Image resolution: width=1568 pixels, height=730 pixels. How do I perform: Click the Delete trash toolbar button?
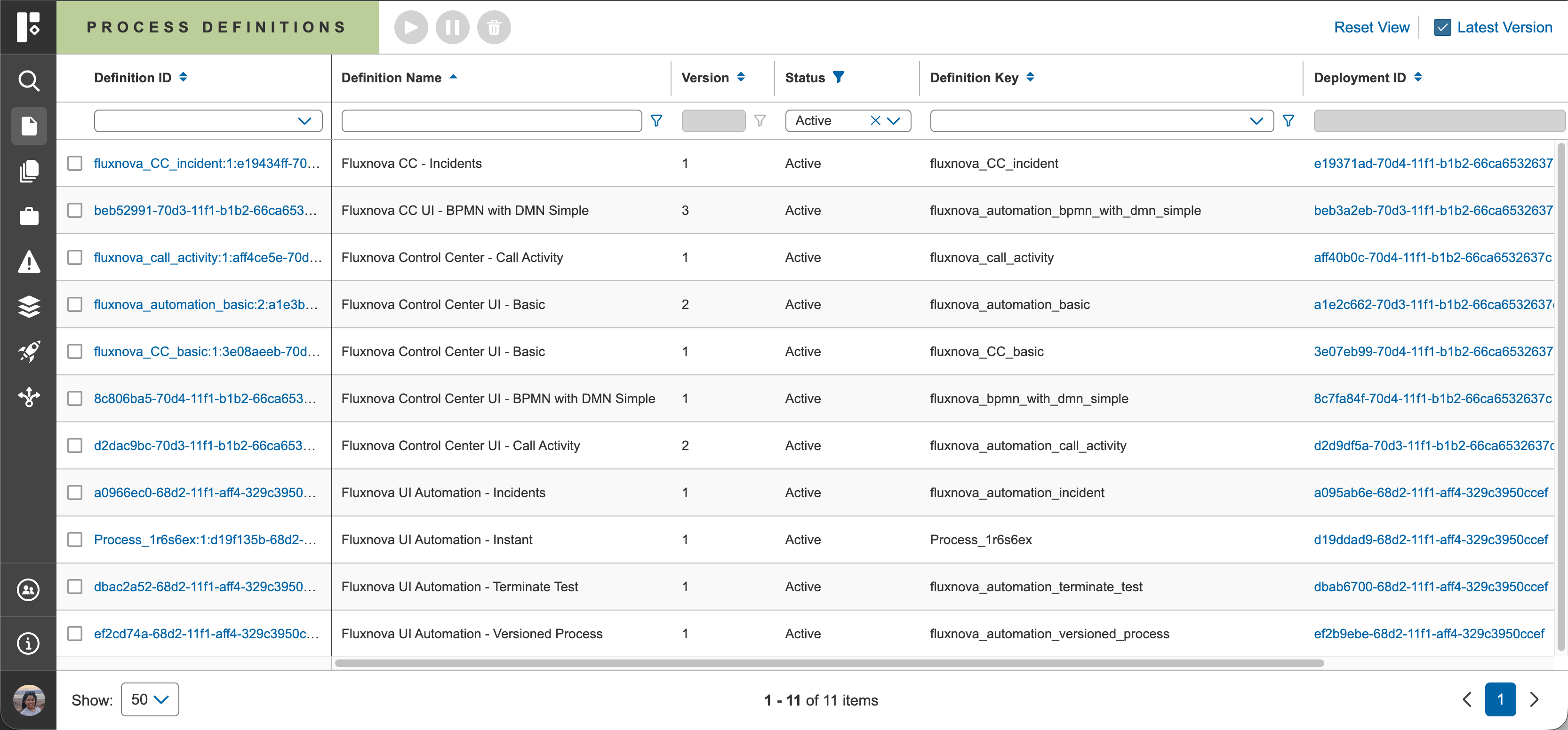[x=494, y=27]
